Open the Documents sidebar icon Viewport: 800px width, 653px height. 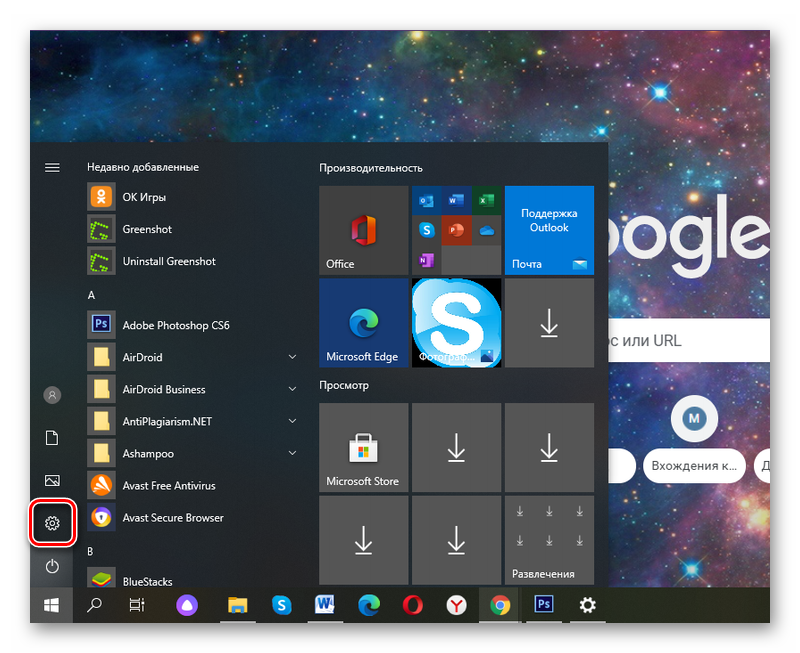[52, 438]
